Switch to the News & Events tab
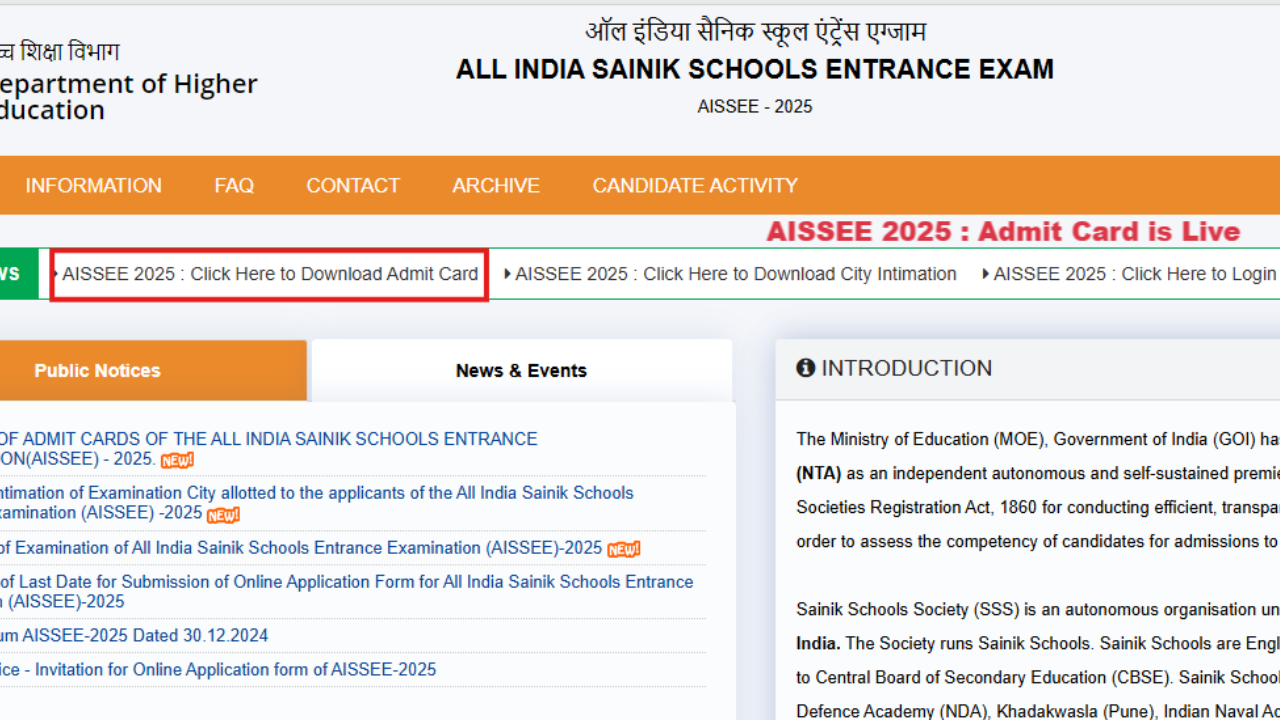The width and height of the screenshot is (1280, 720). tap(521, 370)
